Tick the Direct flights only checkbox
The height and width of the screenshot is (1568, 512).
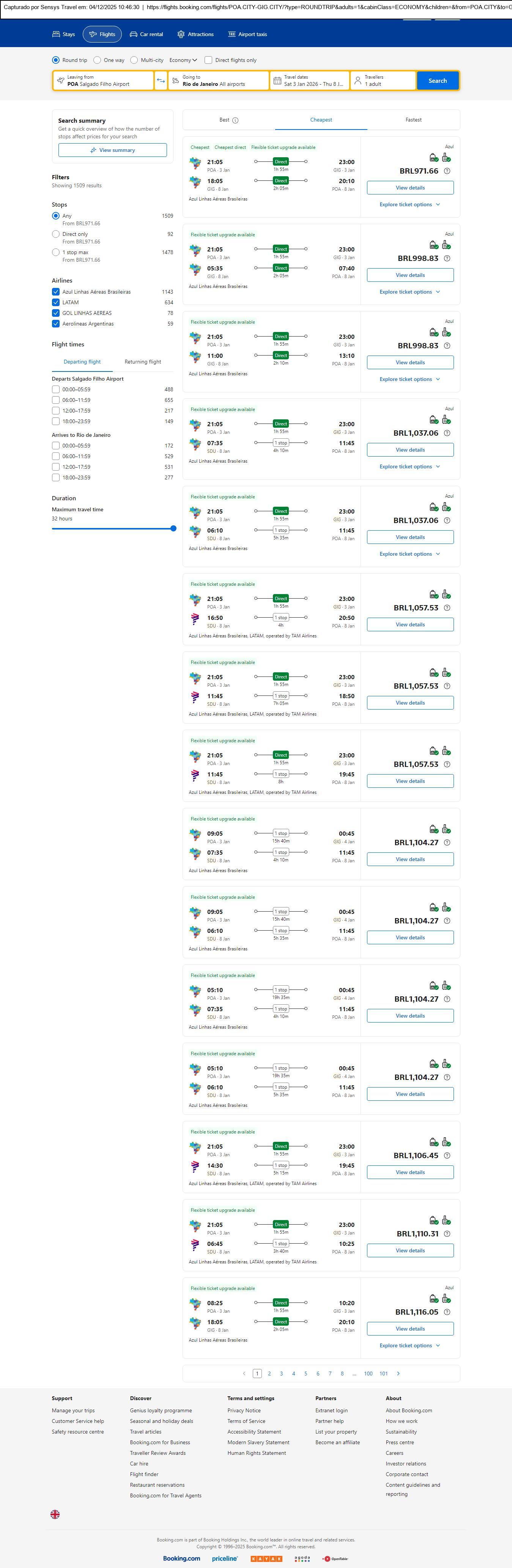pos(209,60)
